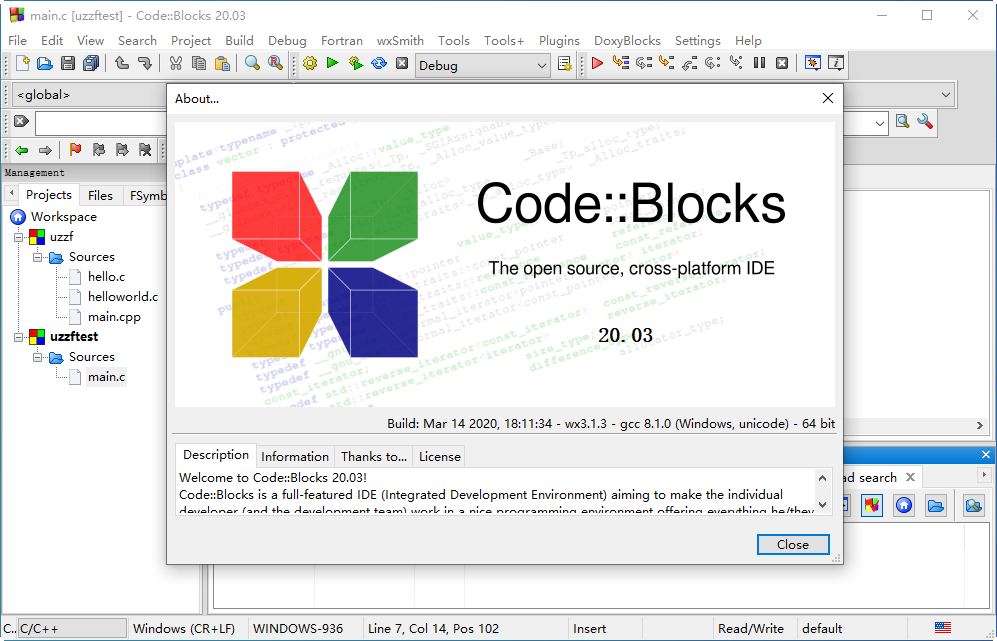Collapse the uzzf project node
Screen dimensions: 997x641
18,237
